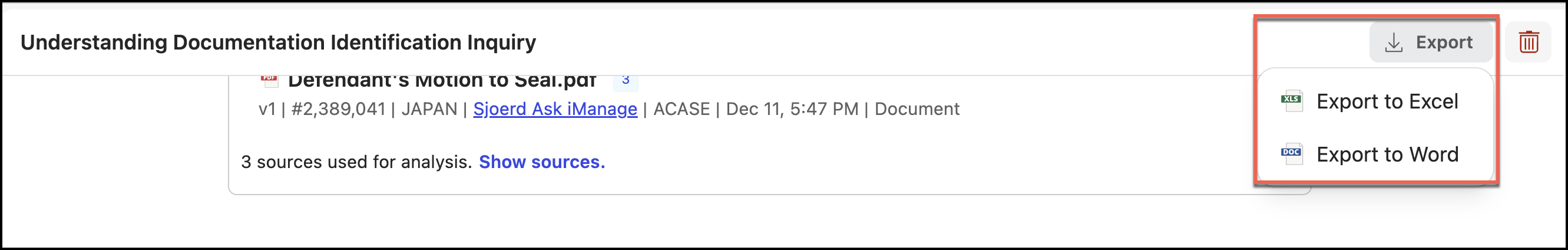Viewport: 1568px width, 250px height.
Task: Open the Sjoerd Ask iManage link
Action: [555, 108]
